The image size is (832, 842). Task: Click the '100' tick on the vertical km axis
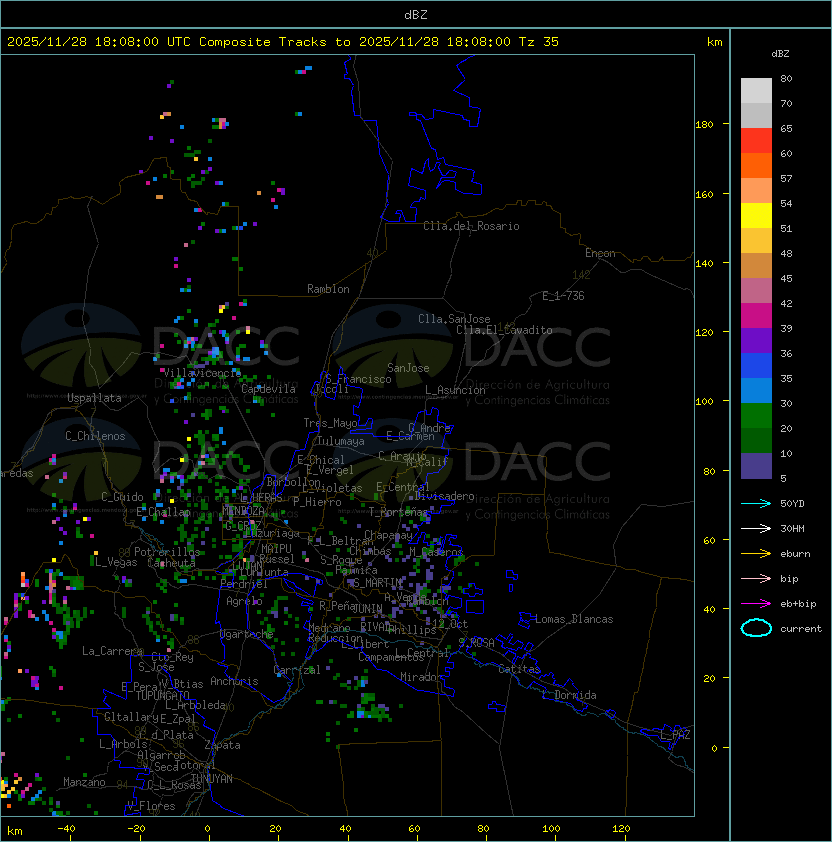tap(704, 402)
